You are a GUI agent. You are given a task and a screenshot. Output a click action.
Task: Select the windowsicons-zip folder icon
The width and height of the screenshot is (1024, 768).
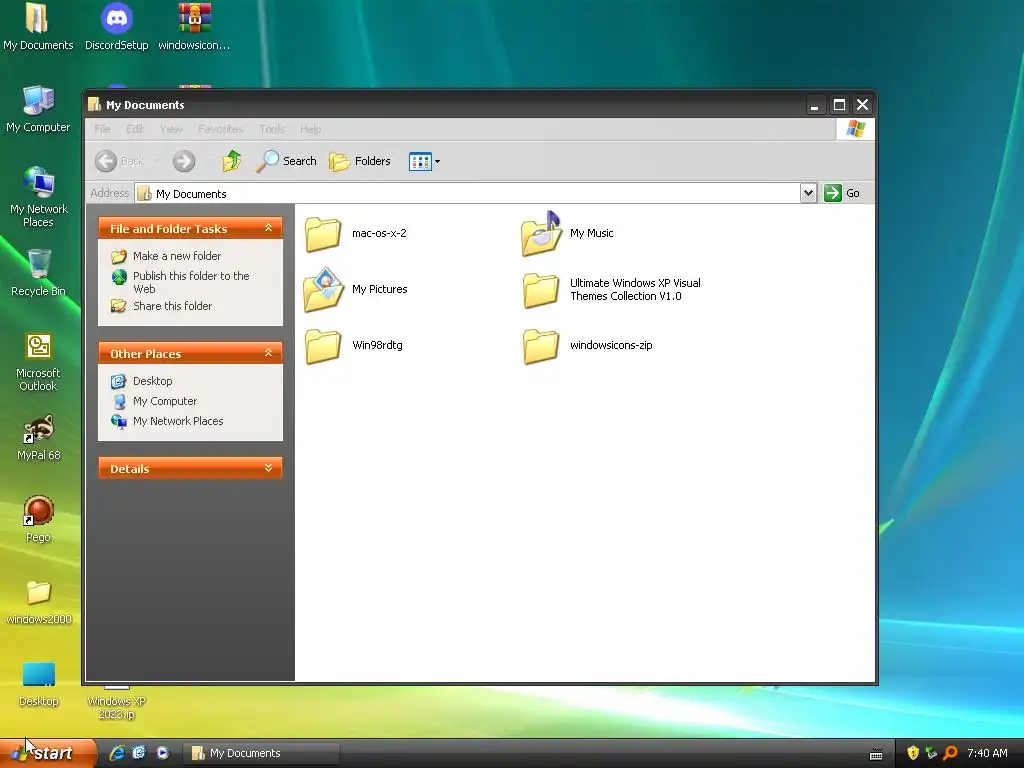541,345
